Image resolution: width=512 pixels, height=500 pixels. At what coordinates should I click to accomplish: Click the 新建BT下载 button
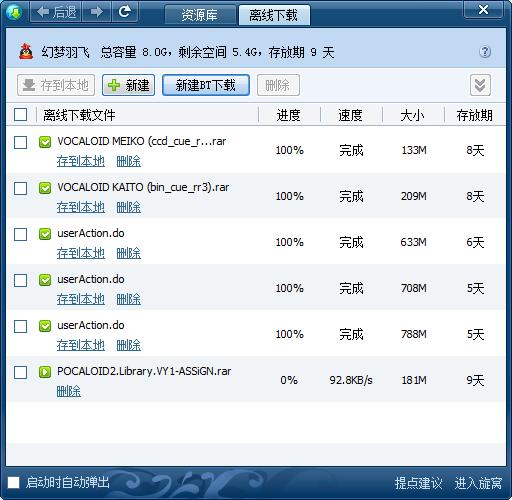coord(206,85)
